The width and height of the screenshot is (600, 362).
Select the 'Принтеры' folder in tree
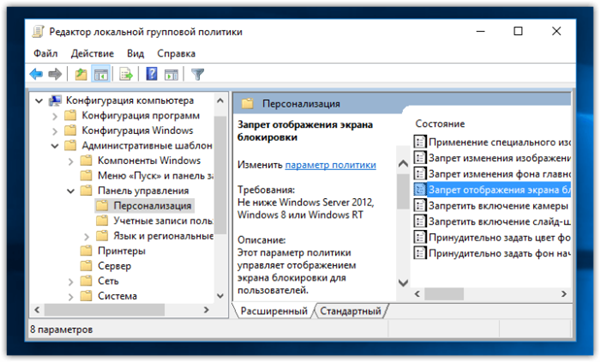pyautogui.click(x=121, y=251)
